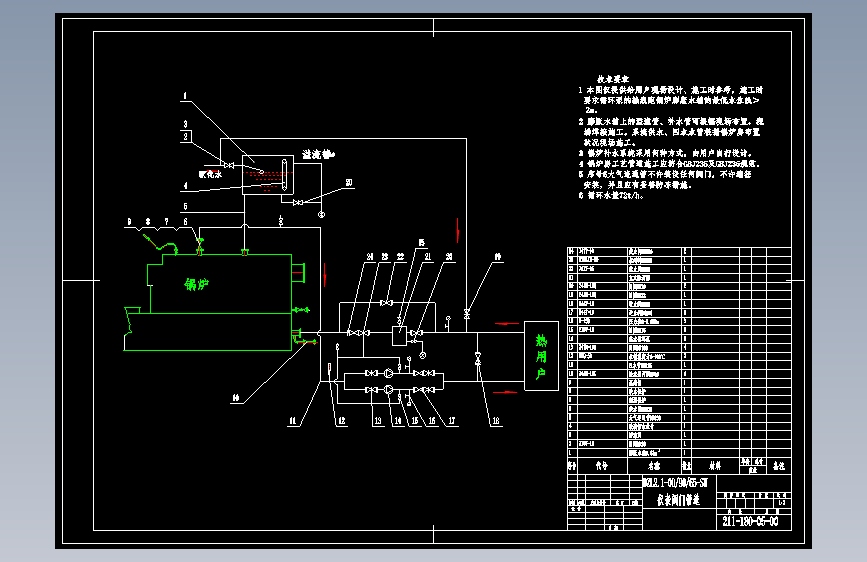The width and height of the screenshot is (867, 562).
Task: Click the 材料 header cell in parts list
Action: 715,466
